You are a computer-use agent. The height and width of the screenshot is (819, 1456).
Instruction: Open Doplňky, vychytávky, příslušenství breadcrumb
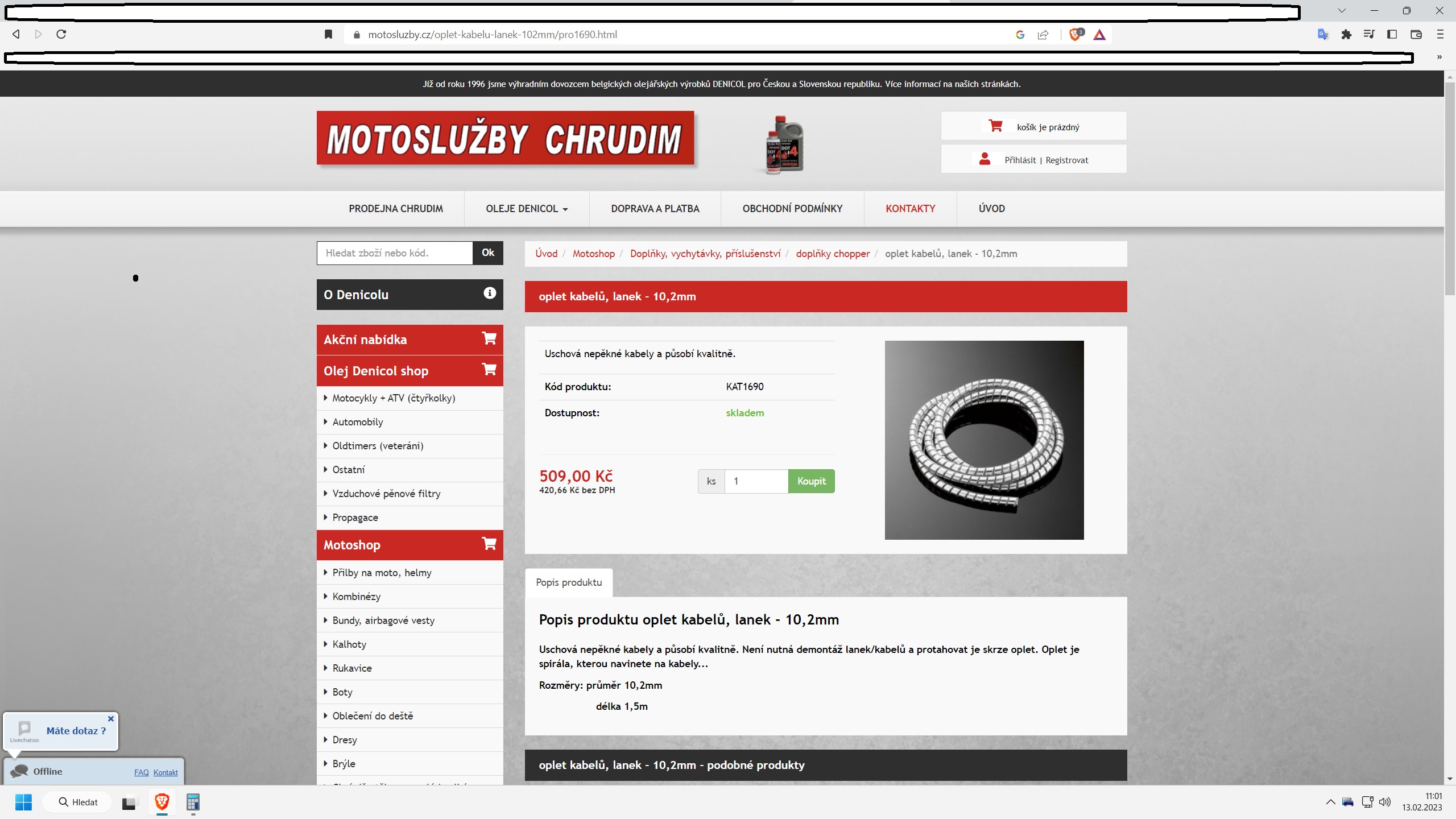[705, 254]
